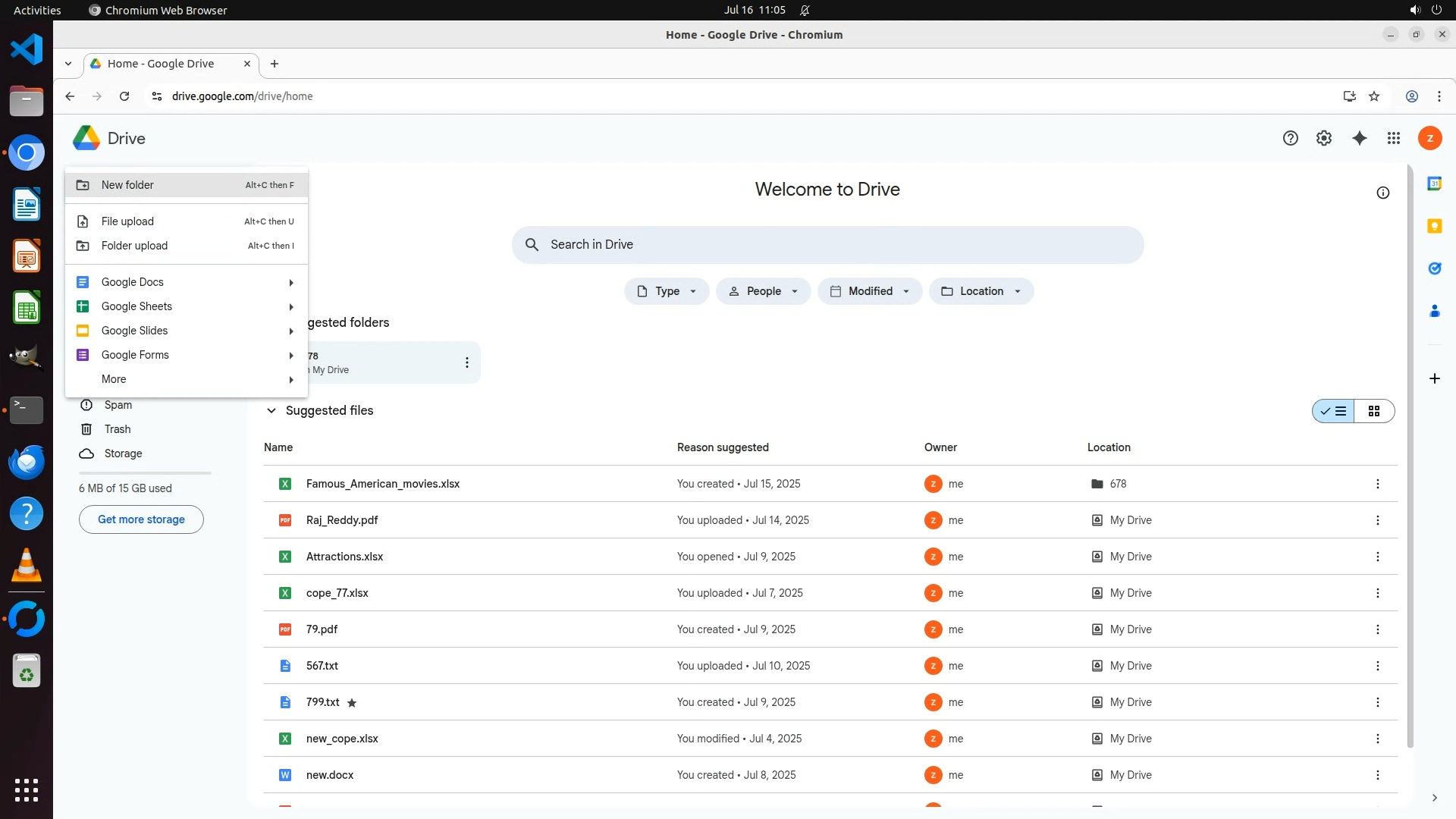The width and height of the screenshot is (1456, 819).
Task: Bookmark this tab with star icon
Action: [1373, 96]
